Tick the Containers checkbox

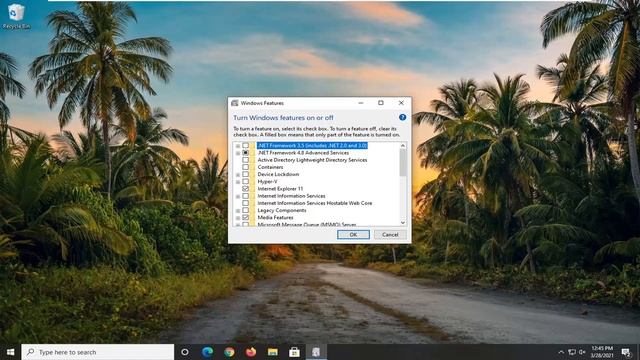pyautogui.click(x=245, y=167)
